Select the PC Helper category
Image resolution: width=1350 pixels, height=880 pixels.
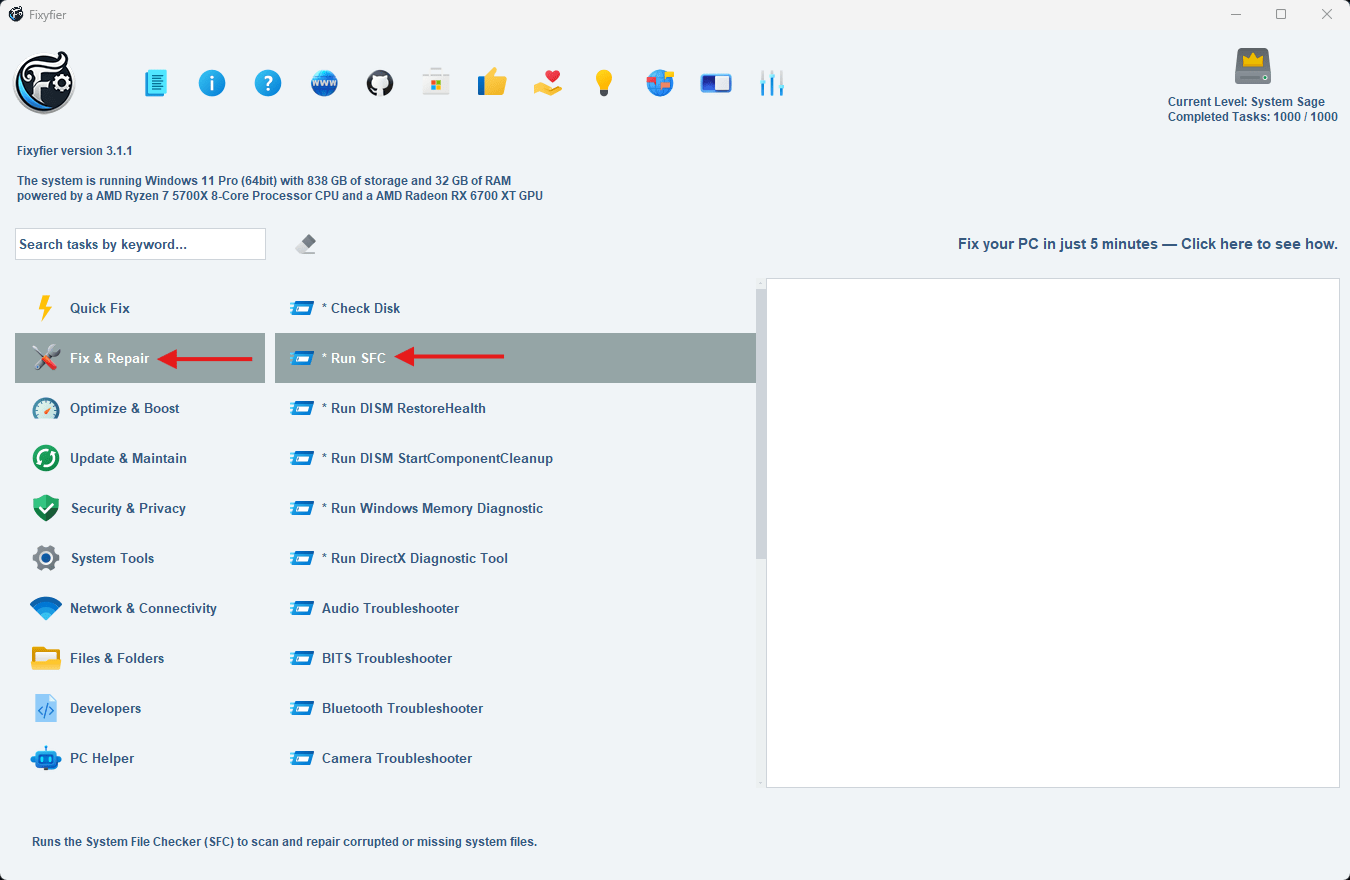pos(140,758)
